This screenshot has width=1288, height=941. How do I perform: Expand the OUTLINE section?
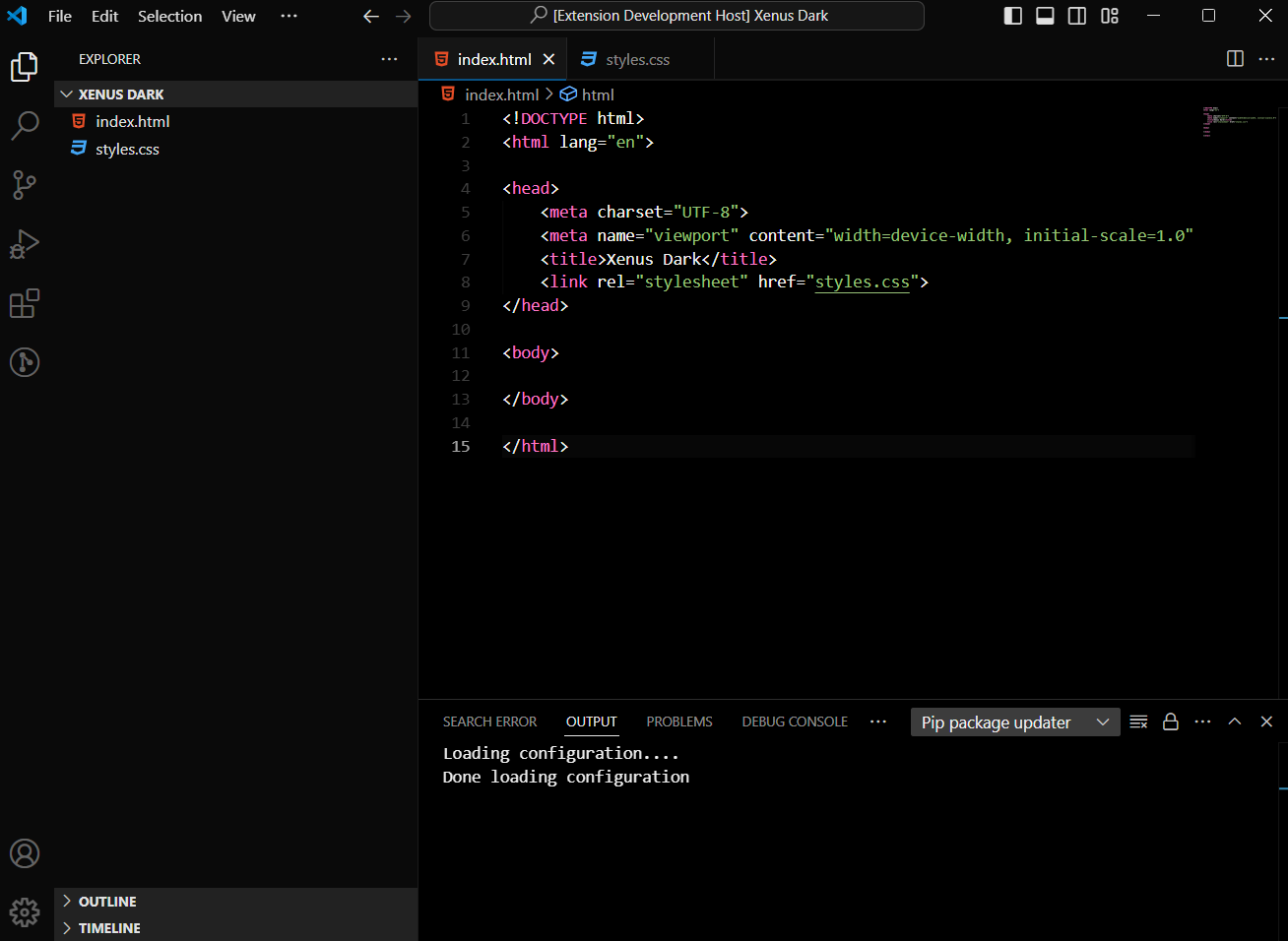(x=236, y=902)
